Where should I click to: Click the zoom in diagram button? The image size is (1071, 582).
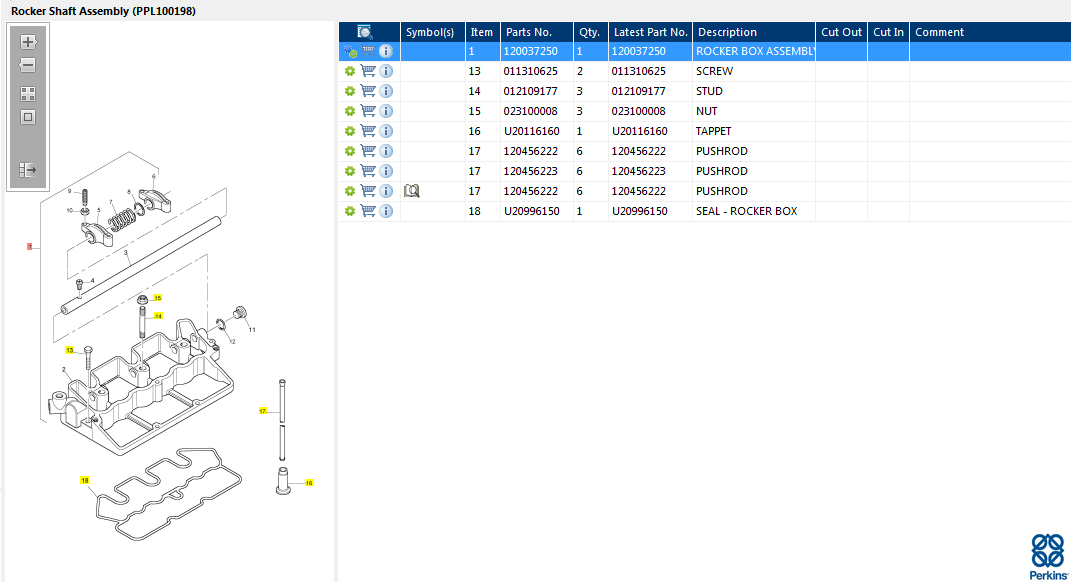pos(28,42)
